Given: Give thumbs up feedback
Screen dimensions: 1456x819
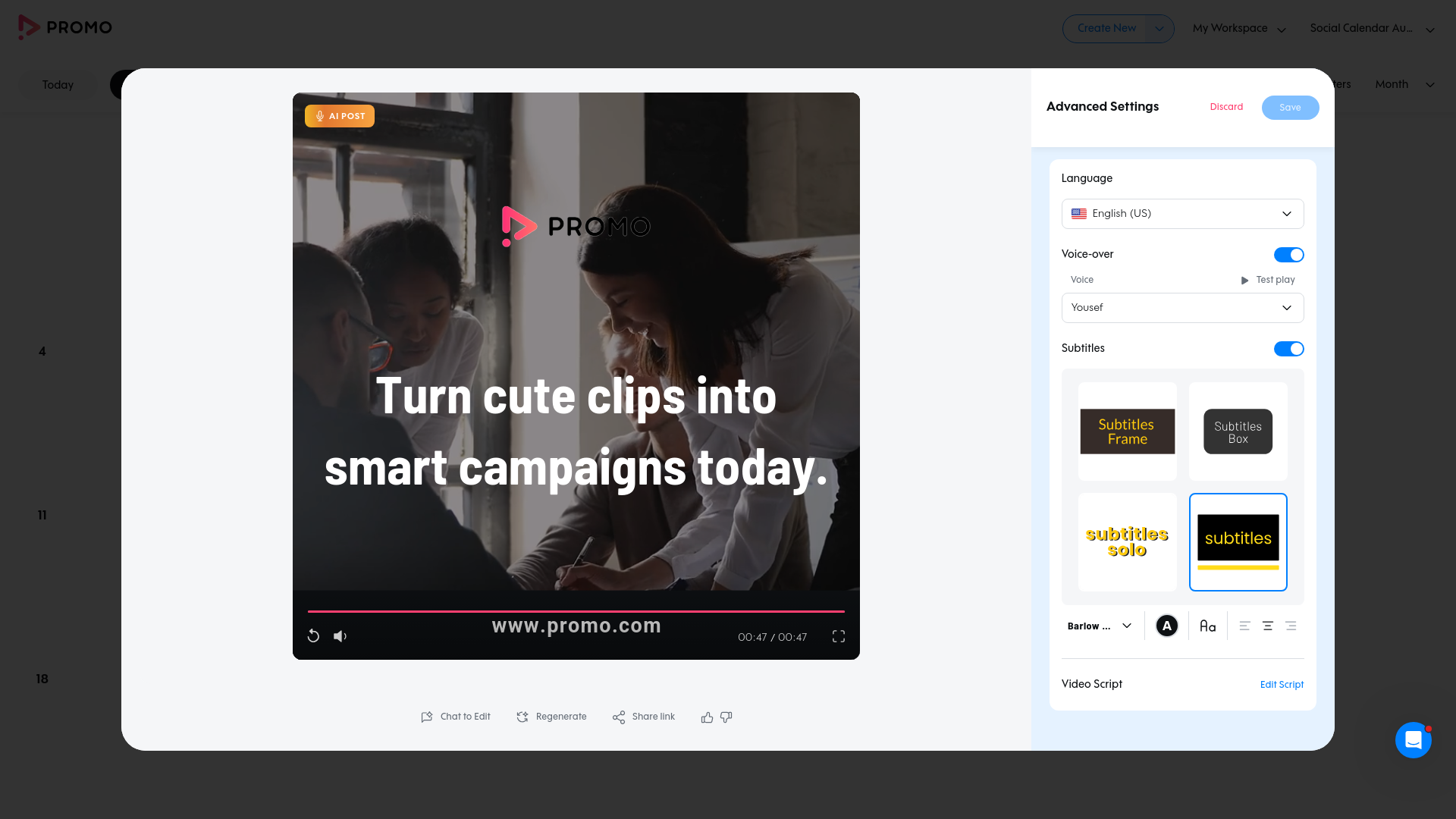Looking at the screenshot, I should tap(707, 717).
